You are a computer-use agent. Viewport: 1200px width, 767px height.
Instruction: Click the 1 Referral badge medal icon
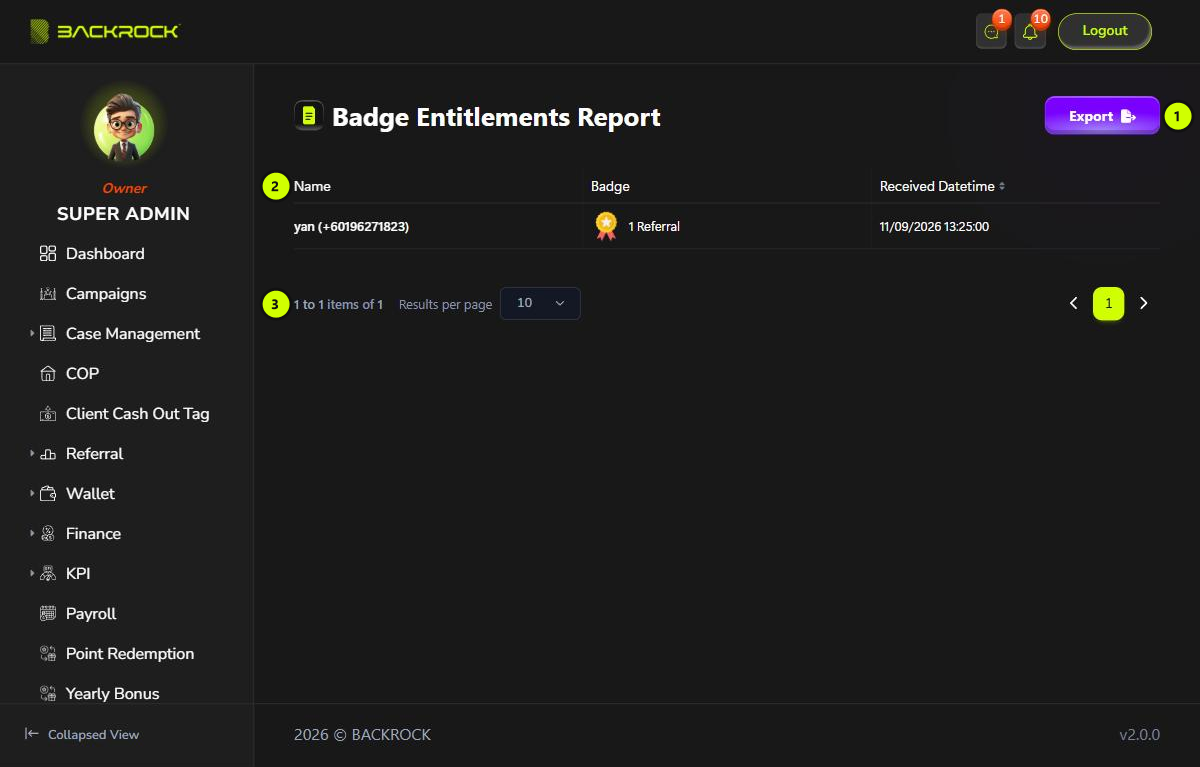(606, 226)
